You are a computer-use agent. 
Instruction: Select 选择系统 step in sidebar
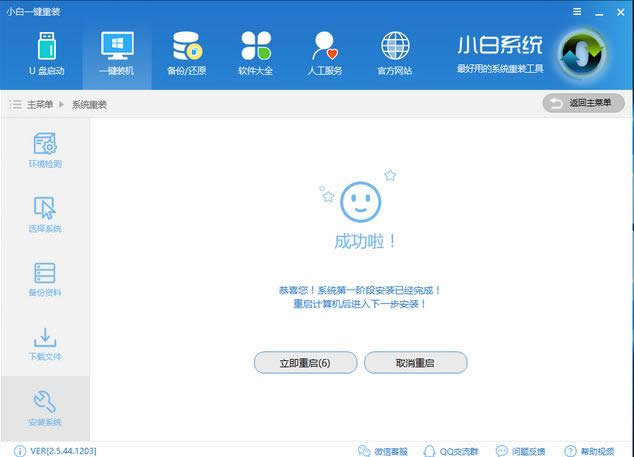click(x=45, y=215)
